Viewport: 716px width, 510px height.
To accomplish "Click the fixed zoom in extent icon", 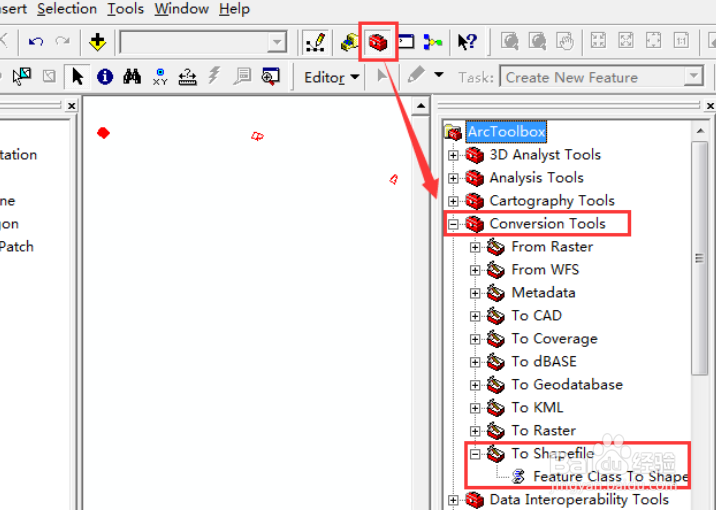I will pyautogui.click(x=598, y=40).
